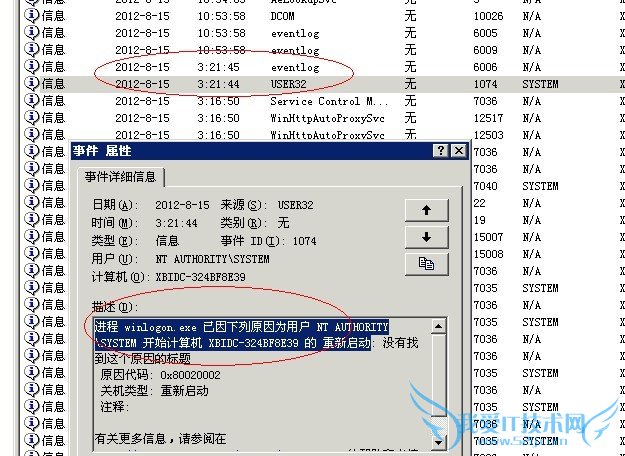Click the WinHttpAutoProxySvc cell of event 12517

[x=327, y=118]
